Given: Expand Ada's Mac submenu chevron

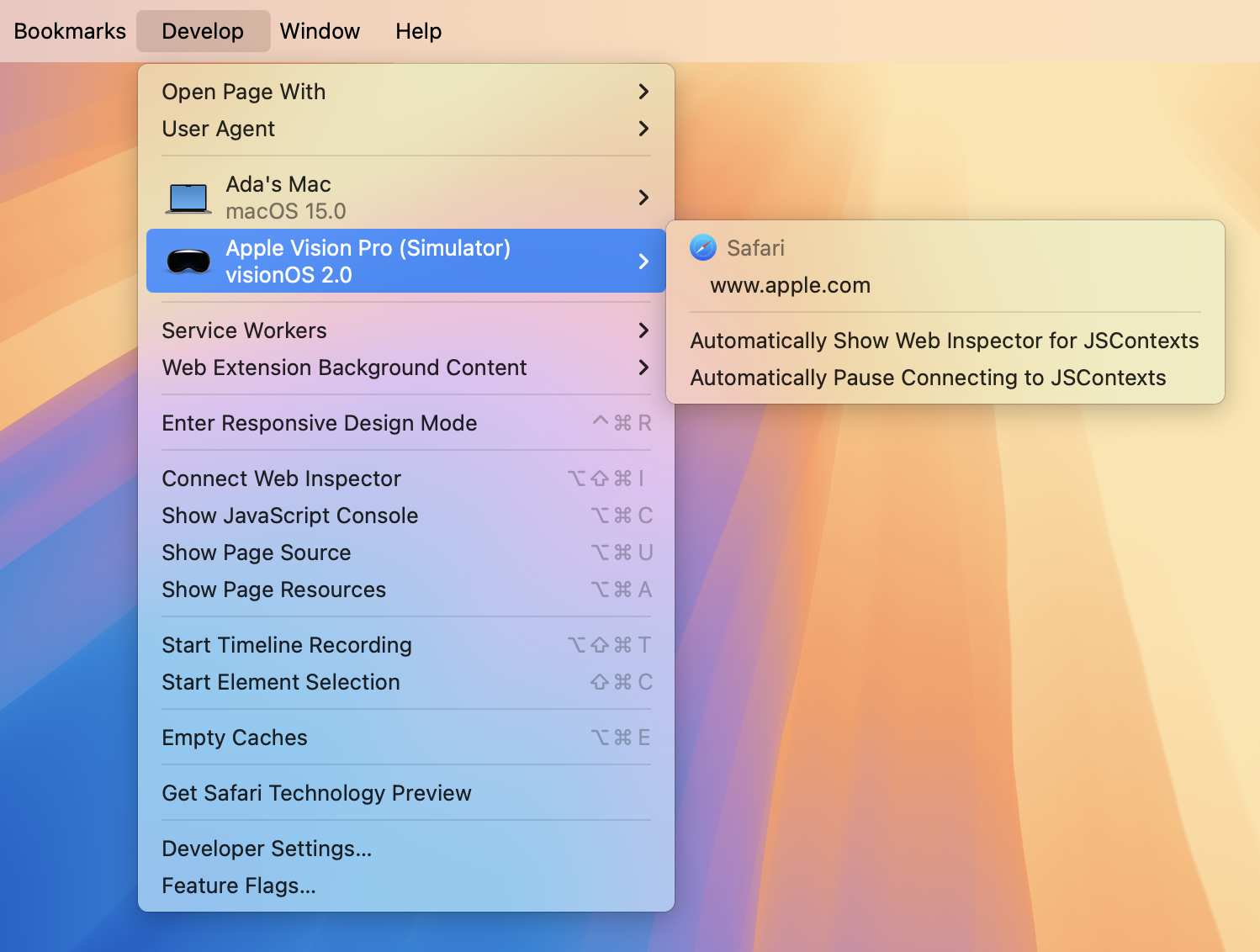Looking at the screenshot, I should click(643, 198).
